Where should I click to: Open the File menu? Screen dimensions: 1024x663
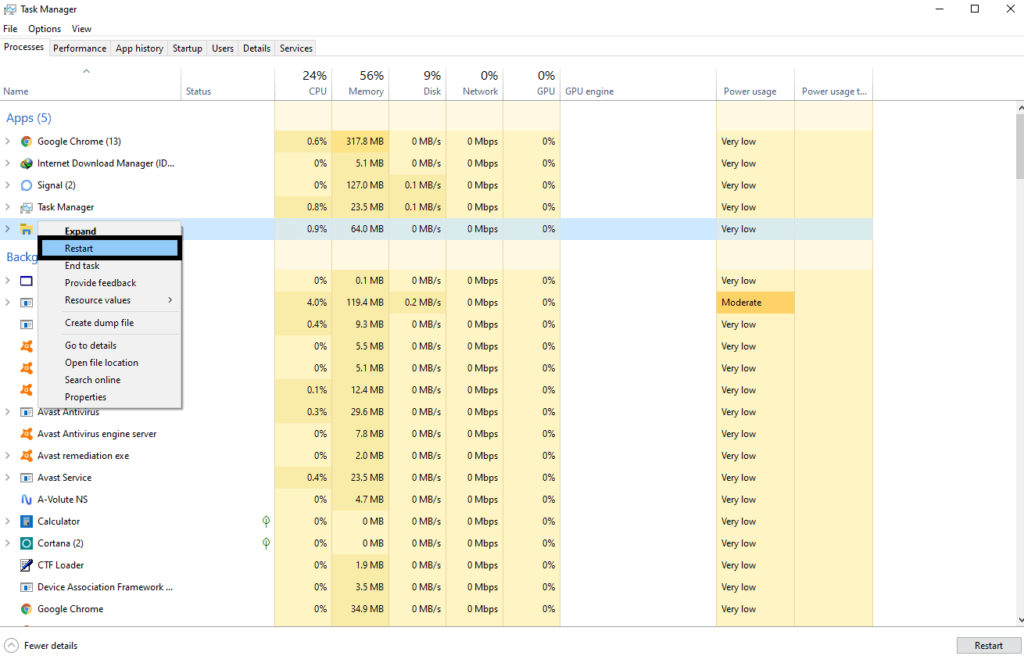(x=10, y=29)
